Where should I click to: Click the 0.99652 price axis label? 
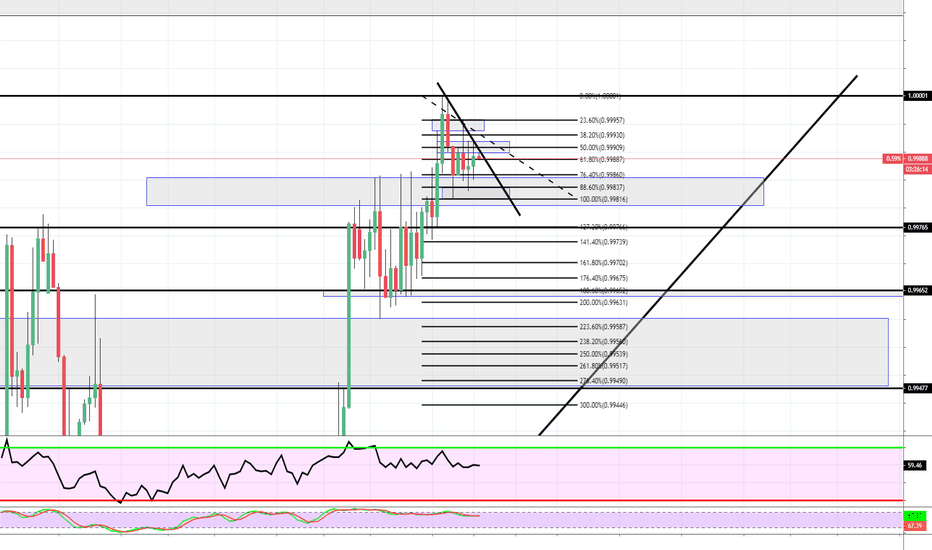[x=917, y=291]
